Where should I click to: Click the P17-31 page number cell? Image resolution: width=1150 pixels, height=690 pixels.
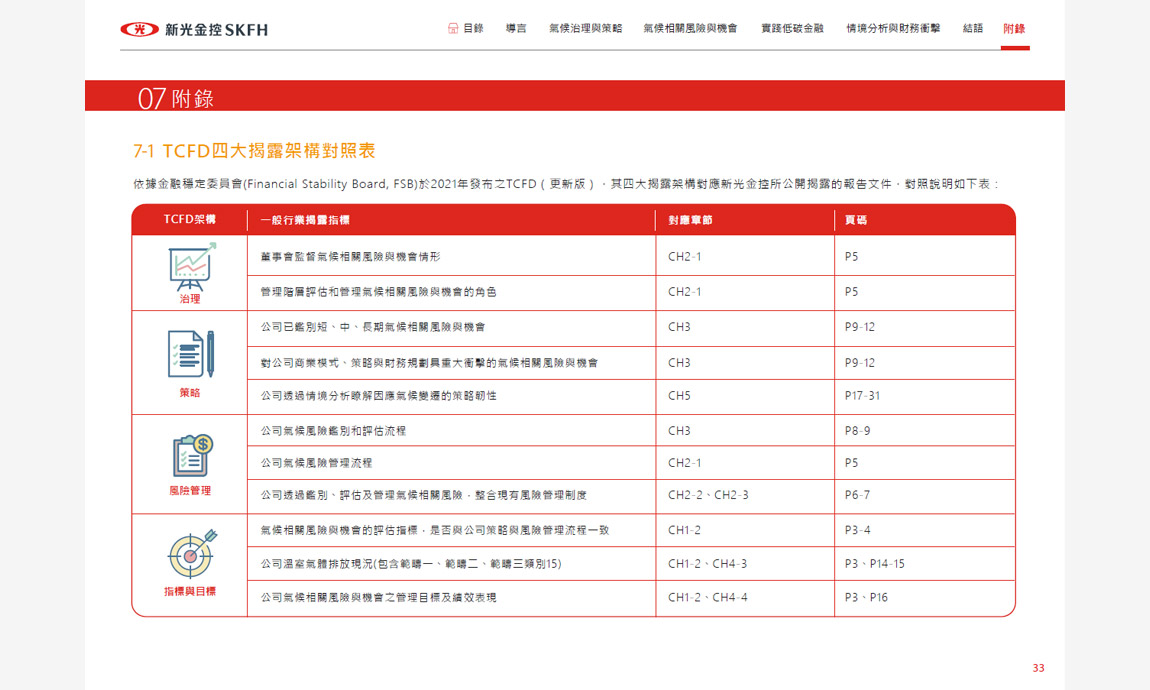click(x=862, y=396)
